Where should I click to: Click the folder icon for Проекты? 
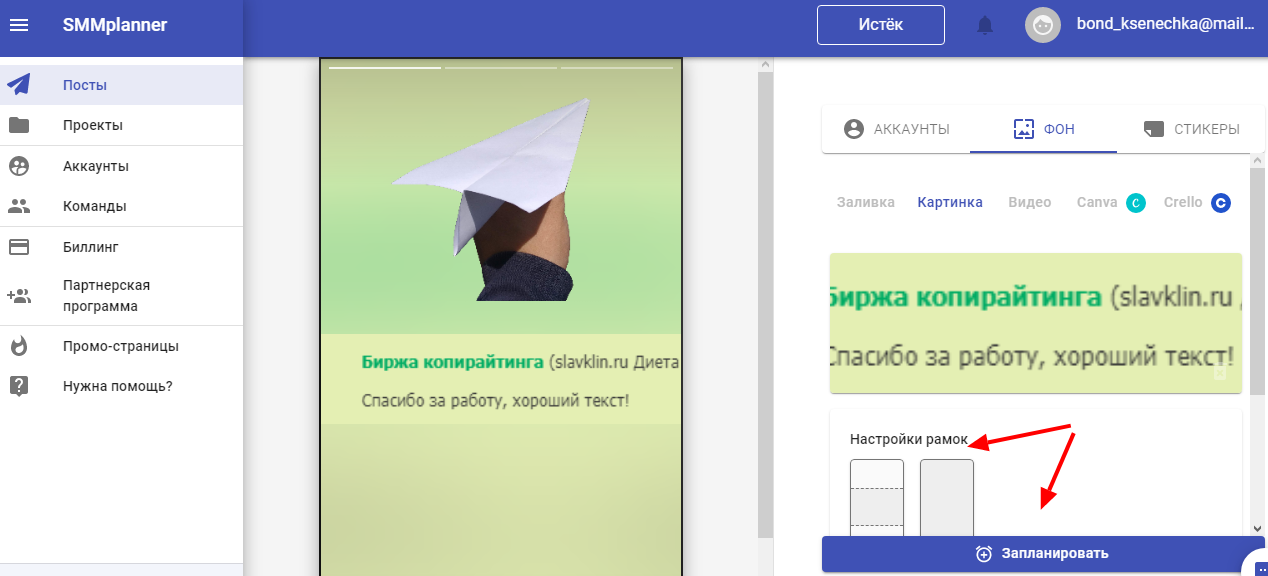19,125
